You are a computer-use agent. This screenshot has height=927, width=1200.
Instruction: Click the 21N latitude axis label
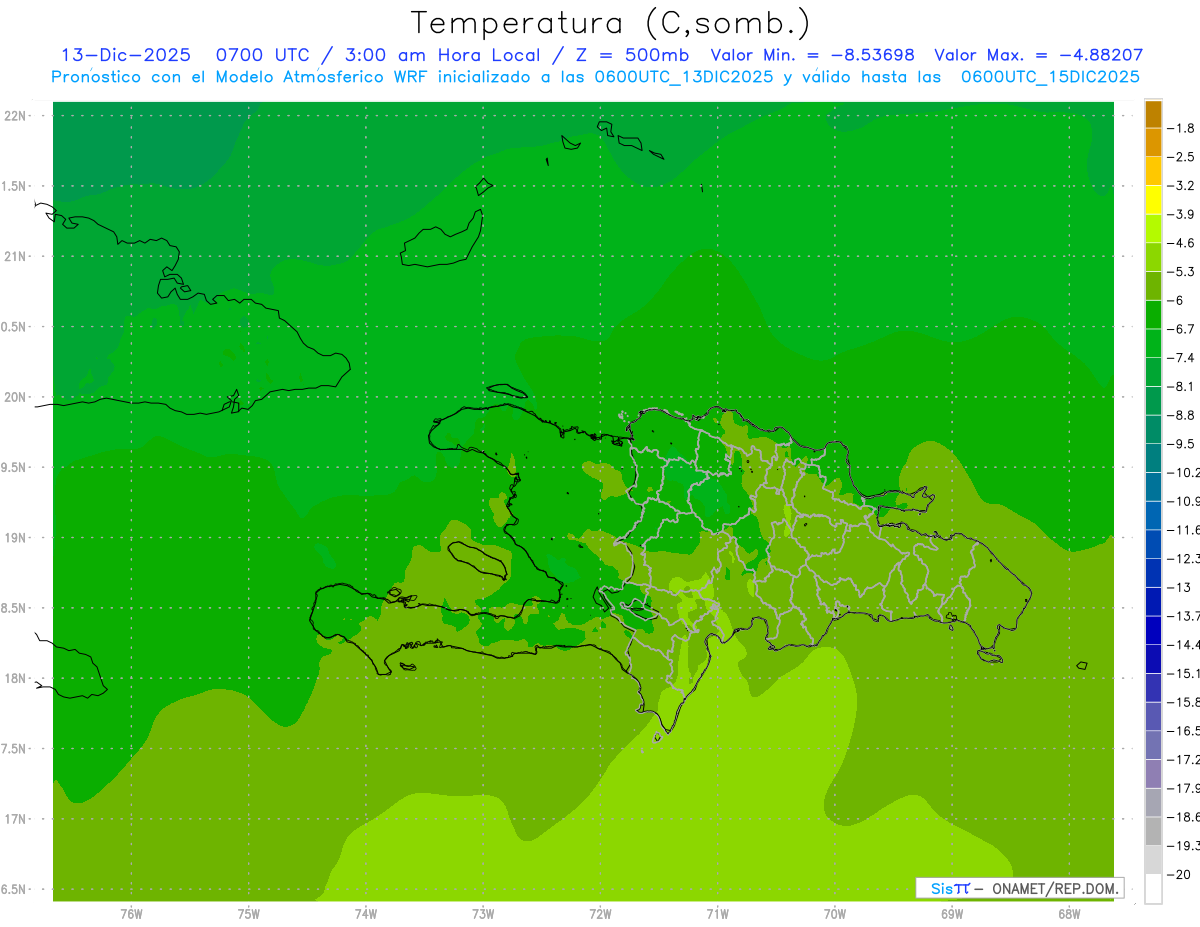click(x=16, y=257)
